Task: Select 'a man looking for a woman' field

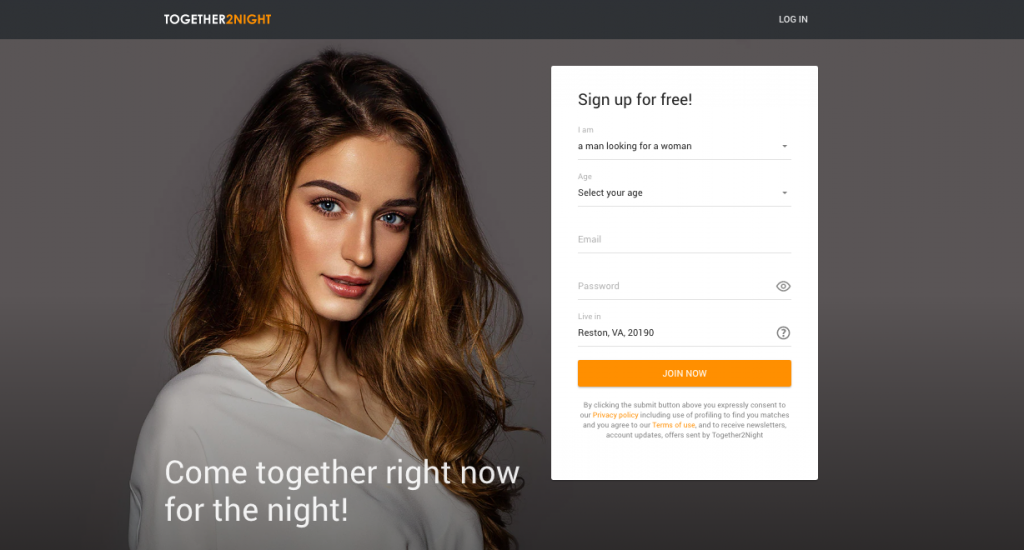Action: (684, 146)
